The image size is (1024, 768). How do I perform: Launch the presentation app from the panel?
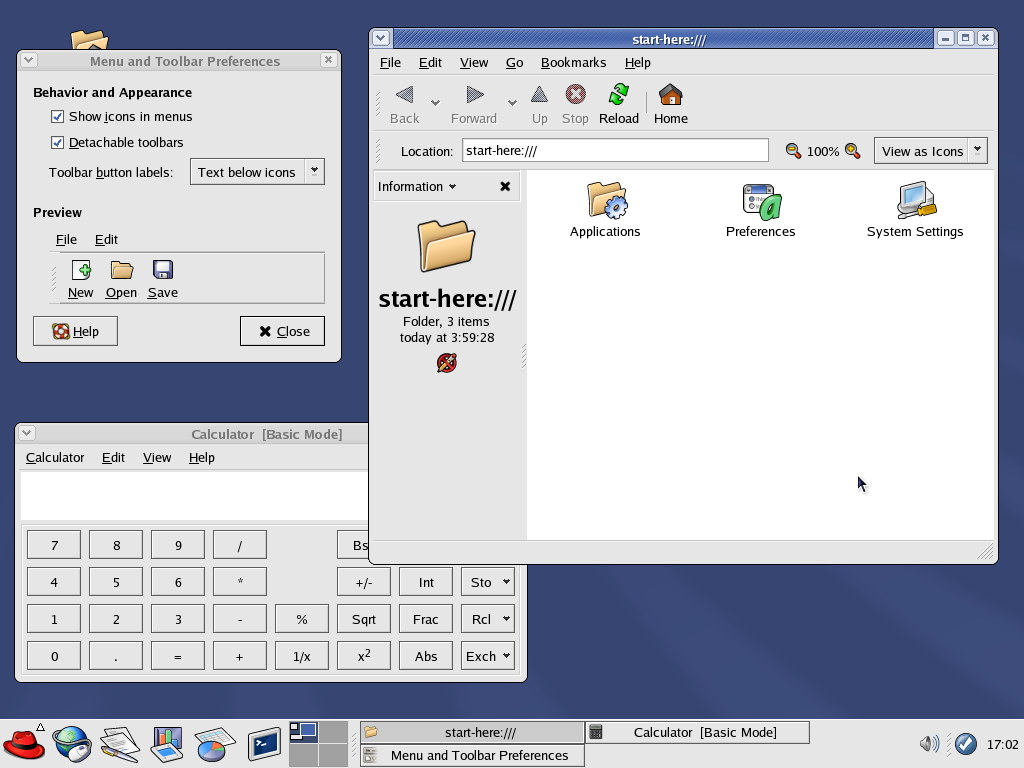pos(167,745)
